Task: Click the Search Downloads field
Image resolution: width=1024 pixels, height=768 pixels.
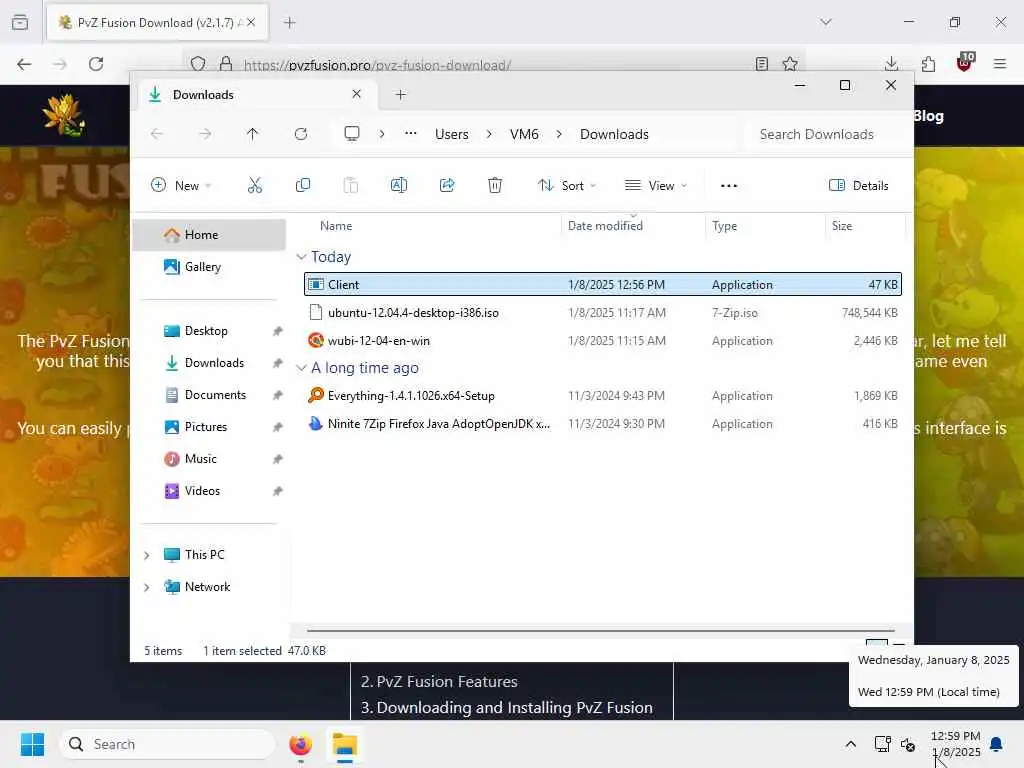Action: point(826,134)
